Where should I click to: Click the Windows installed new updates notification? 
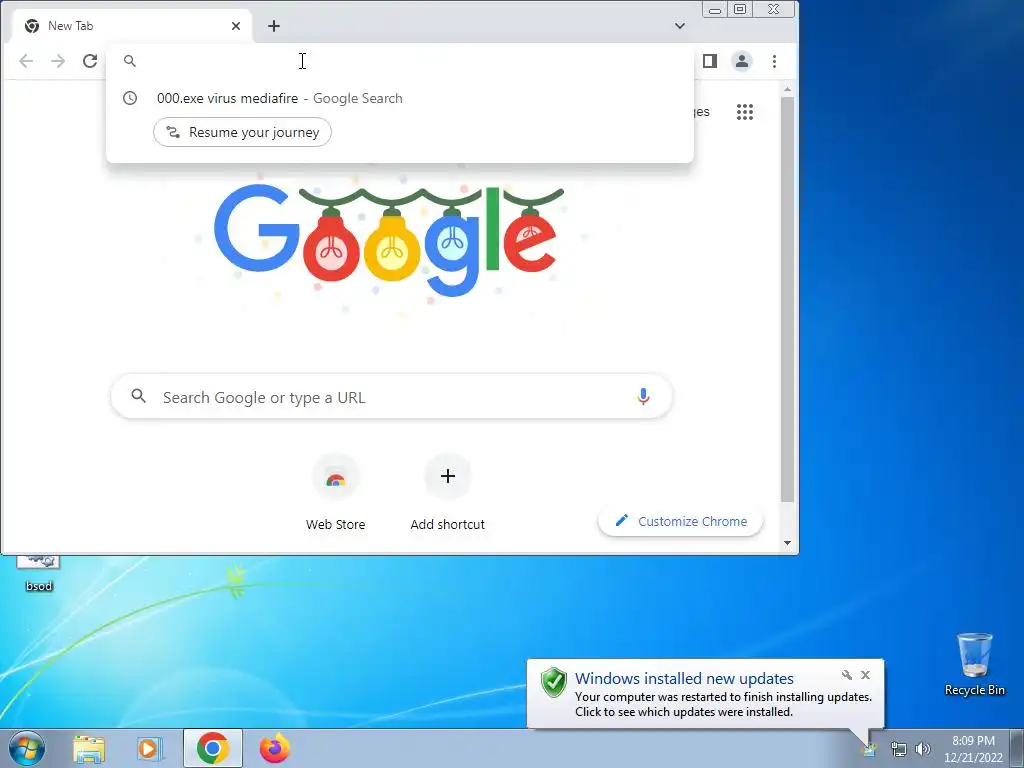pos(705,694)
